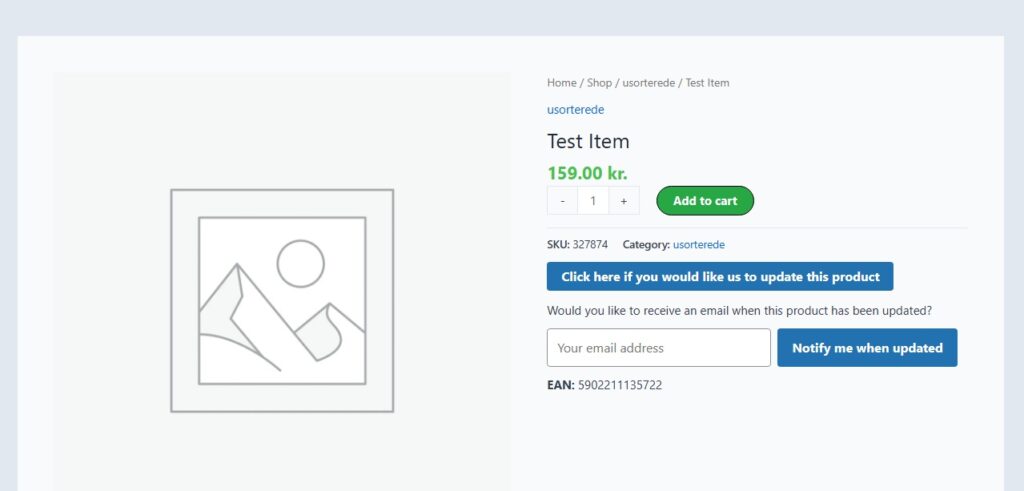Add the Test Item to cart
Image resolution: width=1024 pixels, height=491 pixels.
coord(705,200)
